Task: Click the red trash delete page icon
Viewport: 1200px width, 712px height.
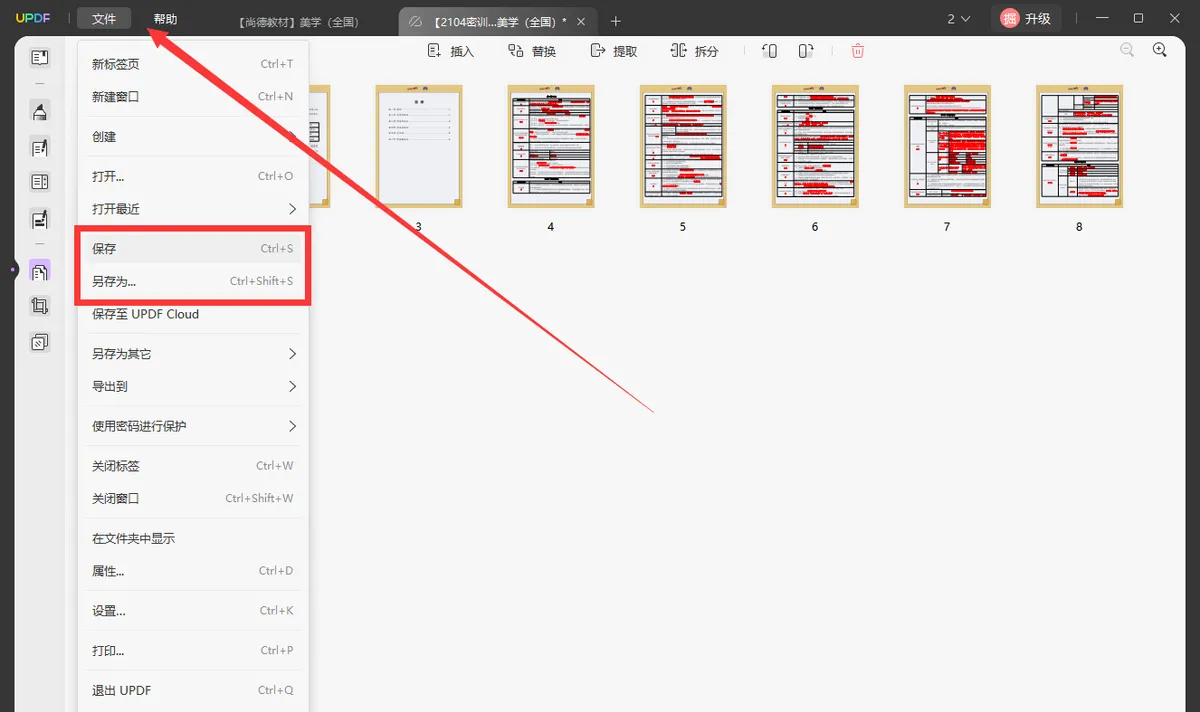Action: click(858, 51)
